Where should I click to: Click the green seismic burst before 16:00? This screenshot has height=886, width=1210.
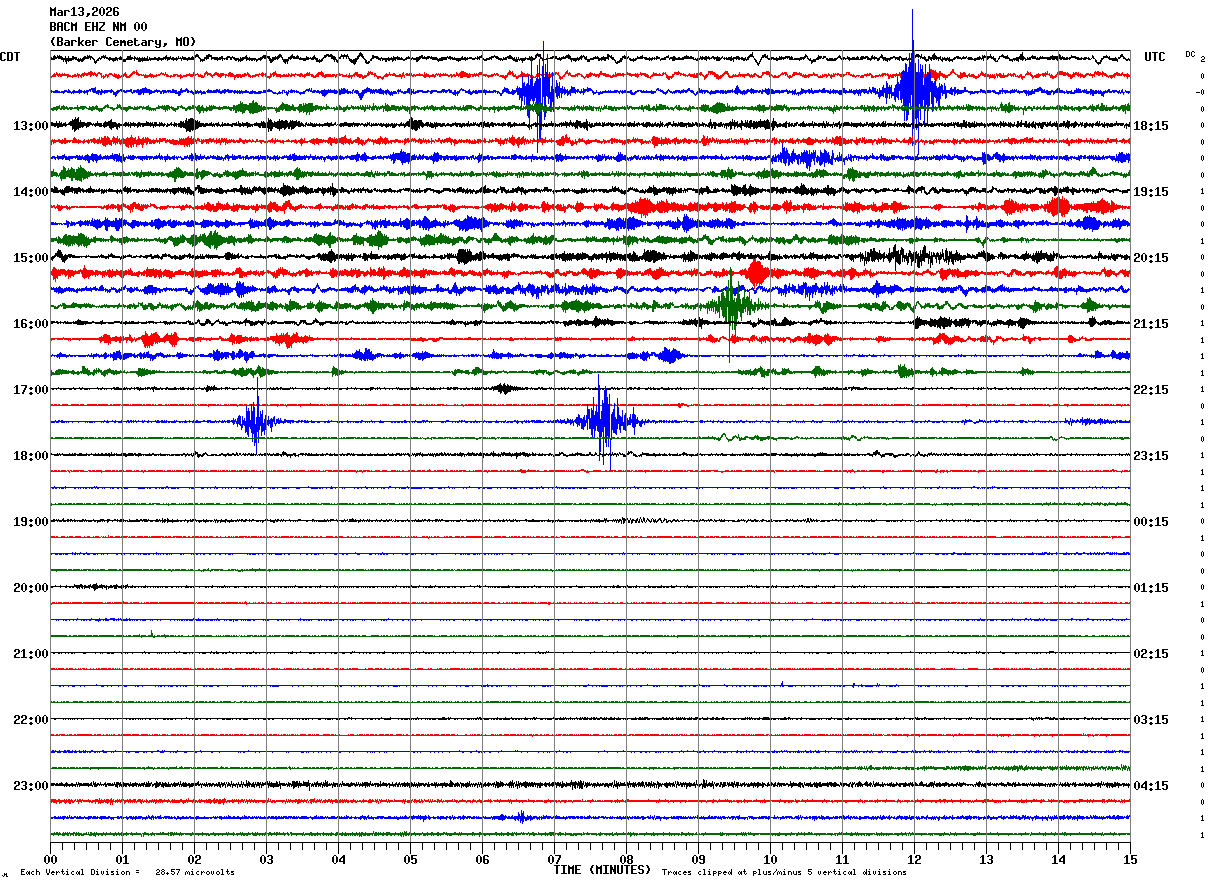[733, 305]
